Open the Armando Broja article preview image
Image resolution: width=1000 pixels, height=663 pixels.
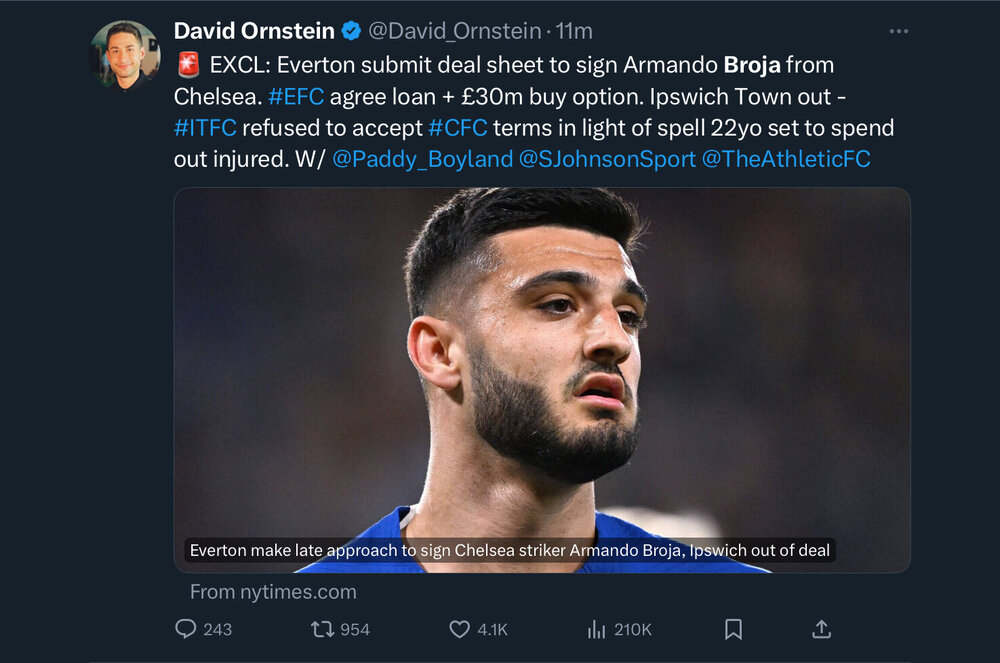[x=542, y=380]
